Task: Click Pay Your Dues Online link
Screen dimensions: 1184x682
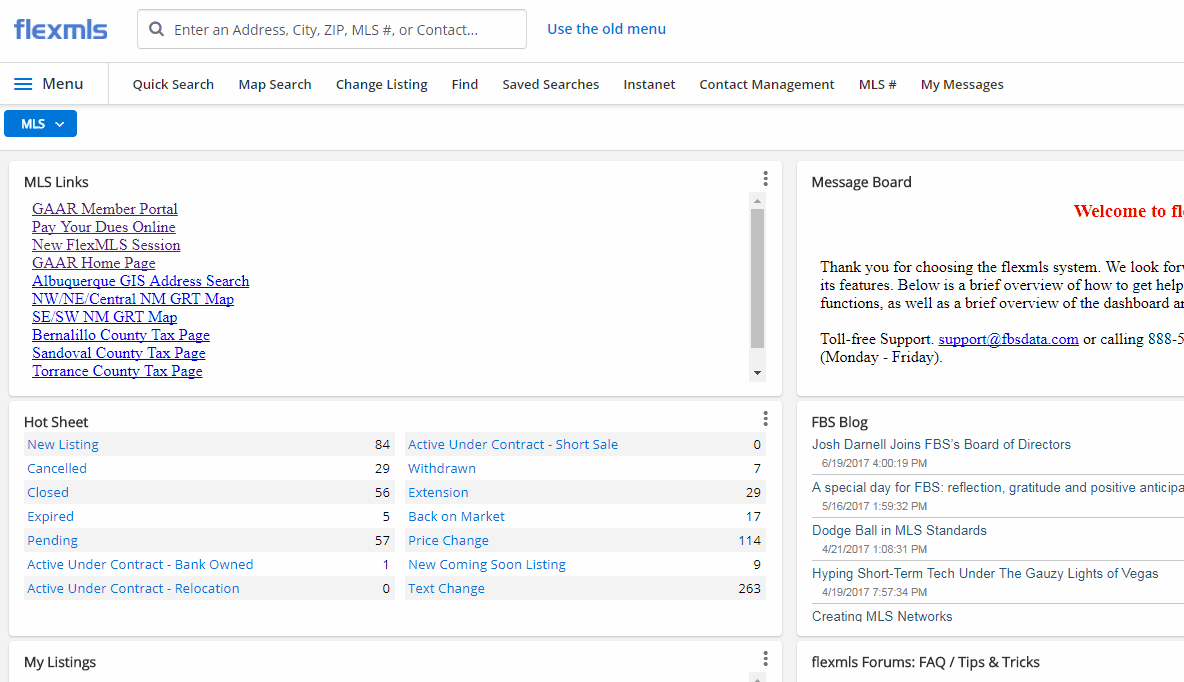Action: [x=103, y=227]
